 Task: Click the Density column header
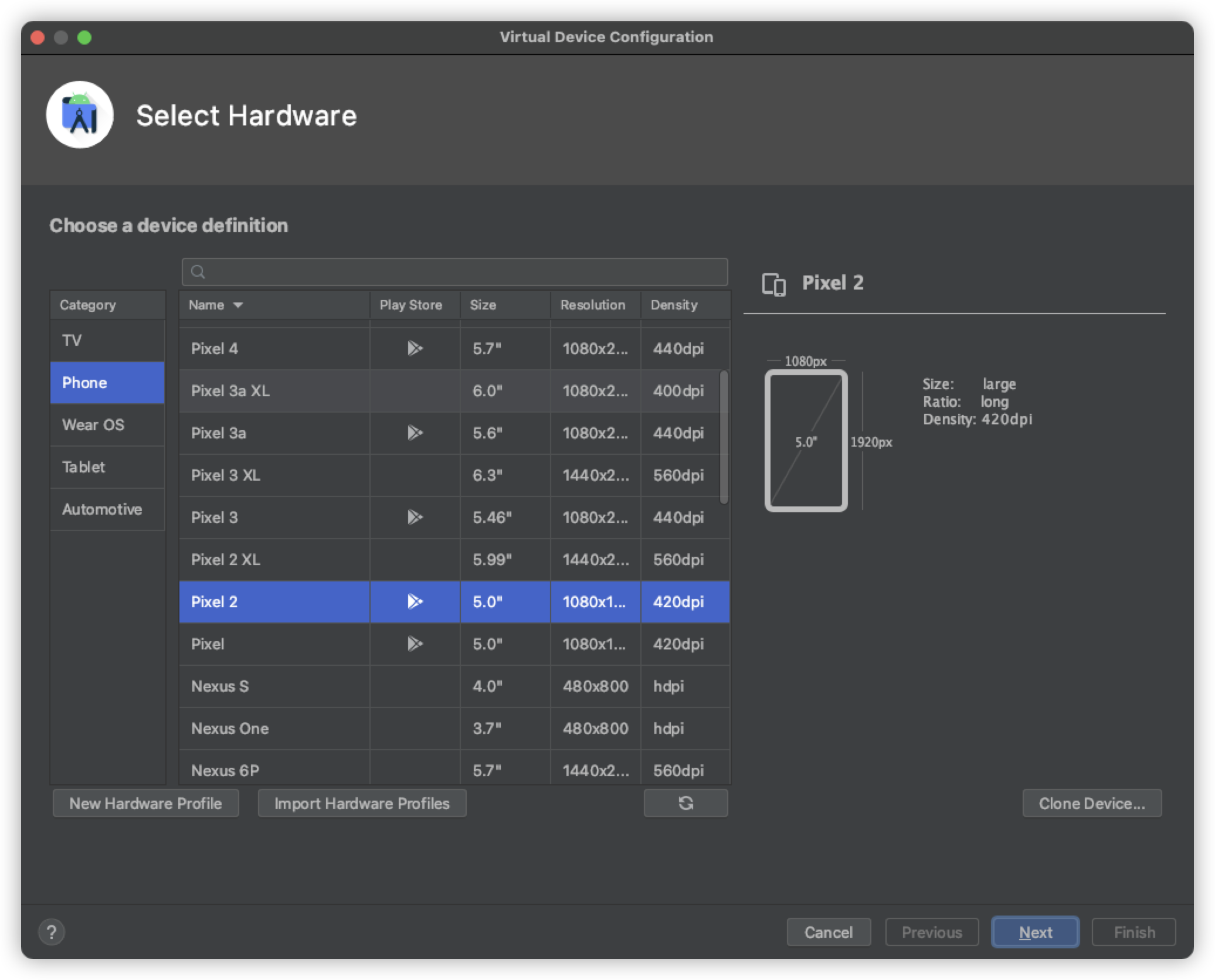click(x=674, y=305)
